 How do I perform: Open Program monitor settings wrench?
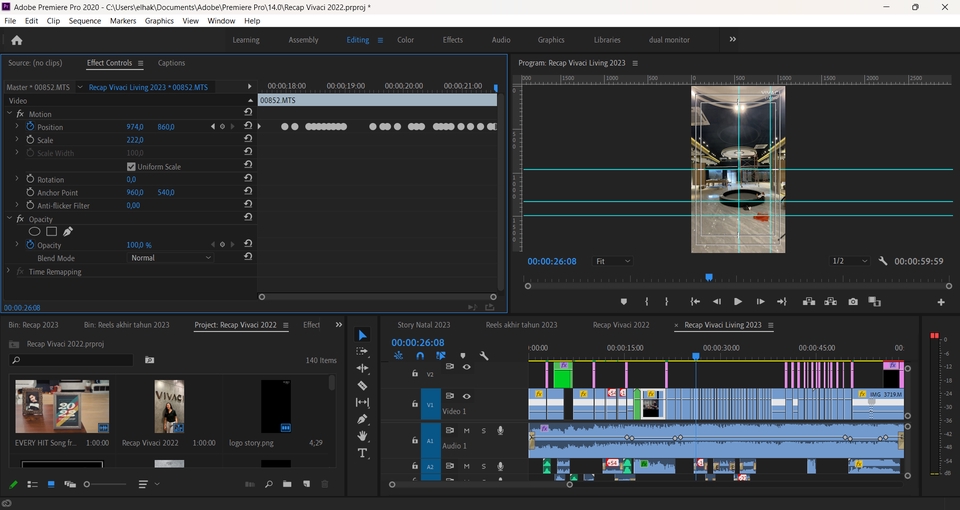click(882, 261)
